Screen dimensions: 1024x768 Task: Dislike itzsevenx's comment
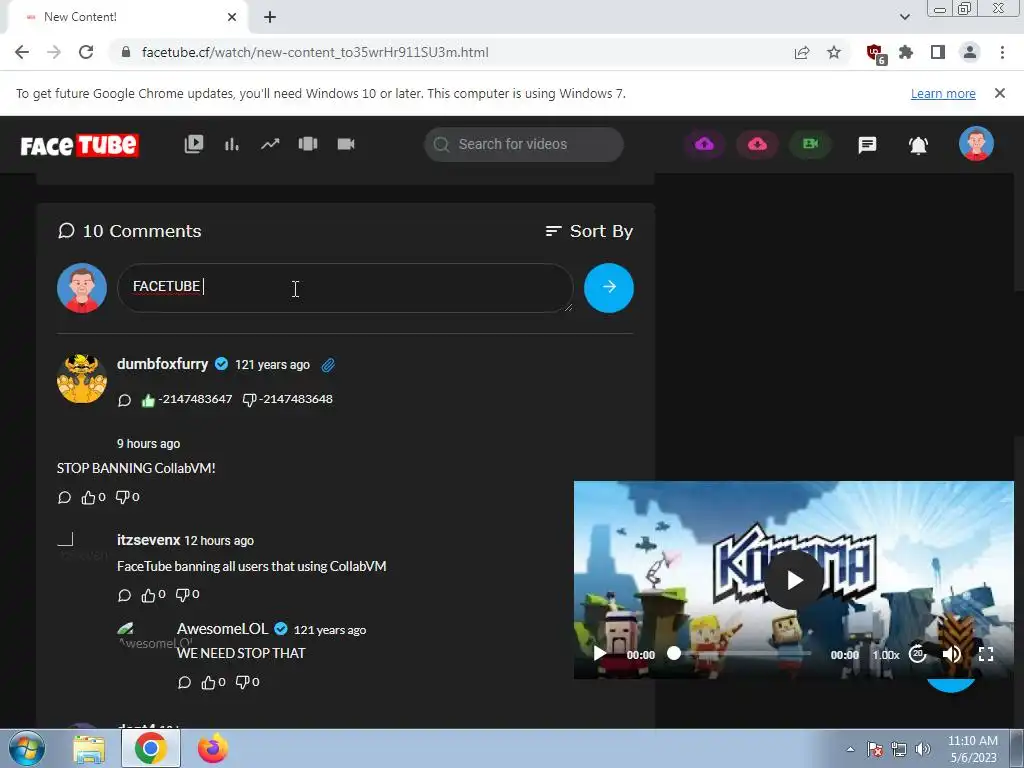pyautogui.click(x=182, y=594)
